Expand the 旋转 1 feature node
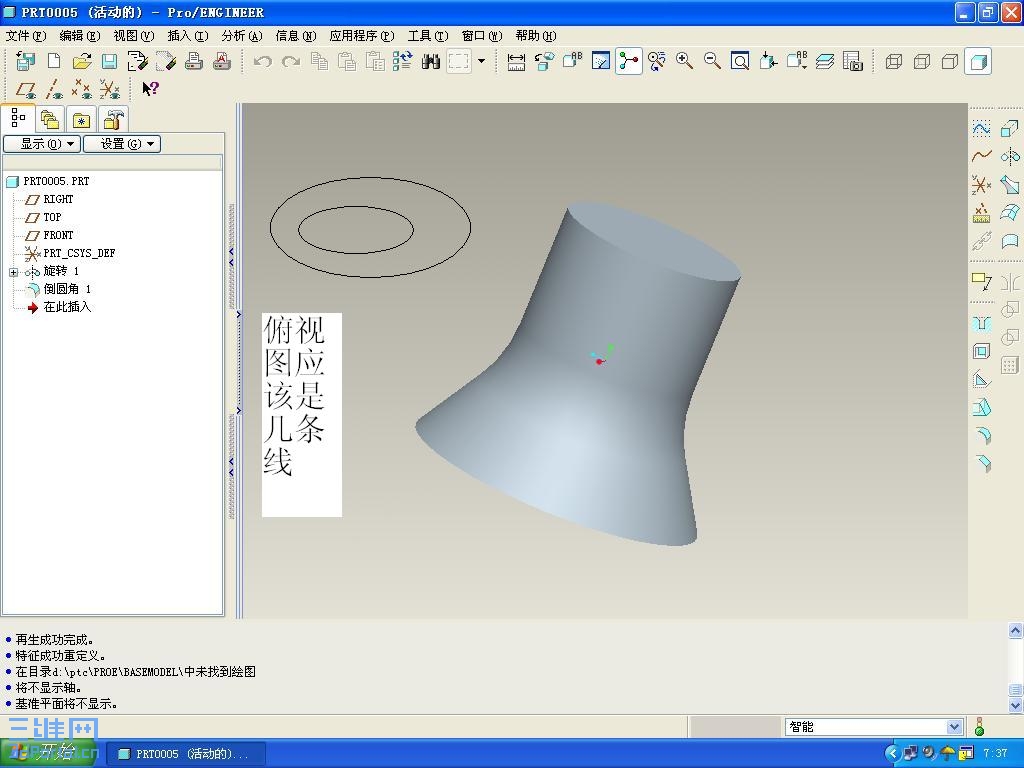 tap(13, 272)
